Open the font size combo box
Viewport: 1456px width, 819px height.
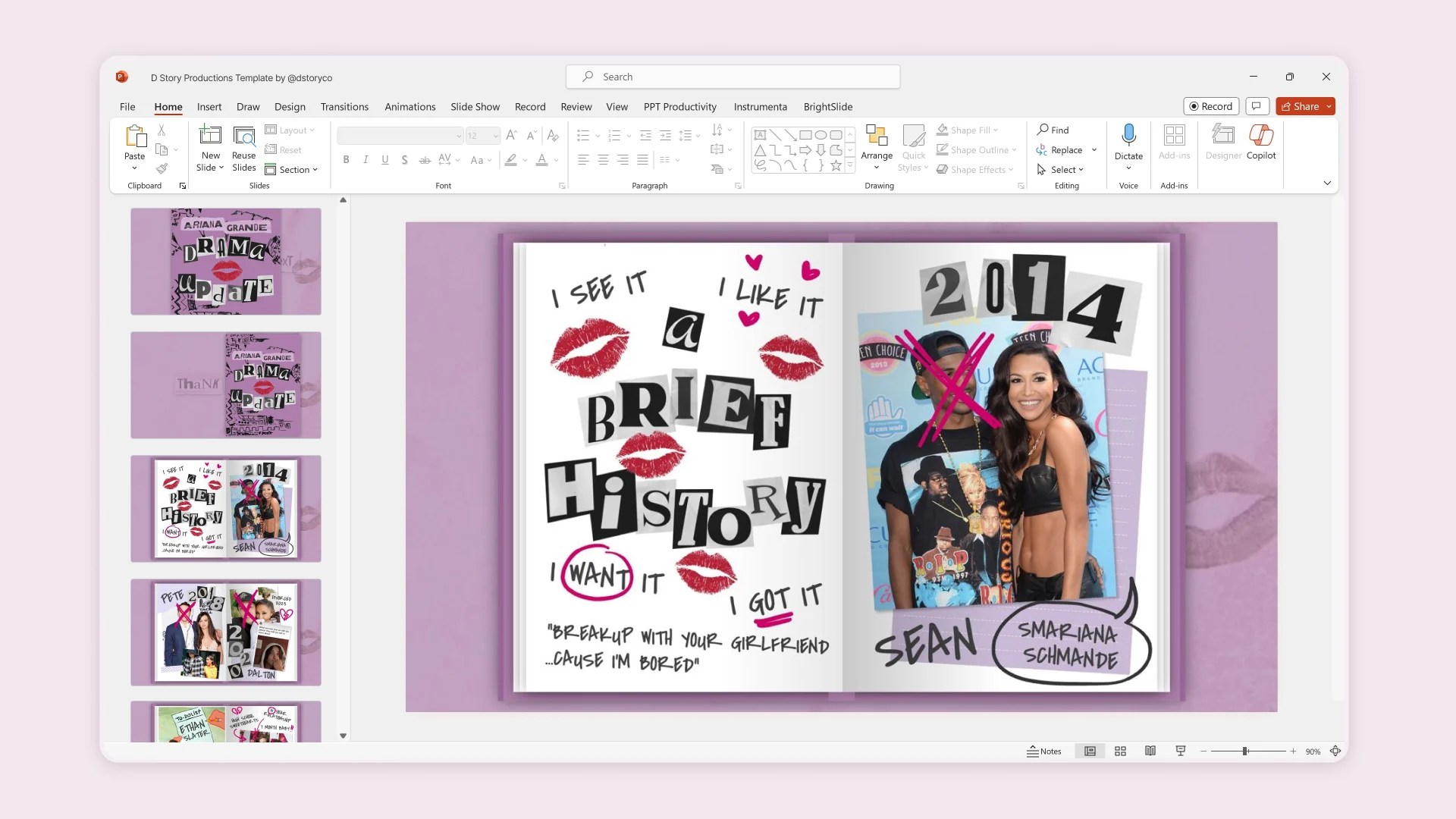point(482,136)
